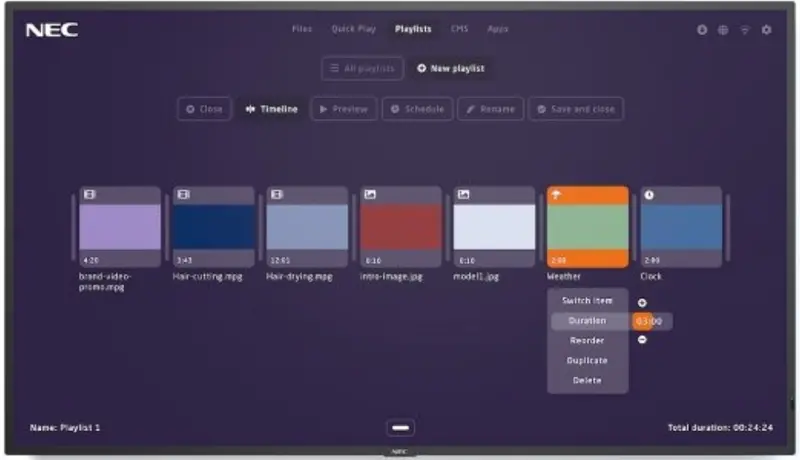Click the pill handle at bottom center

point(401,427)
